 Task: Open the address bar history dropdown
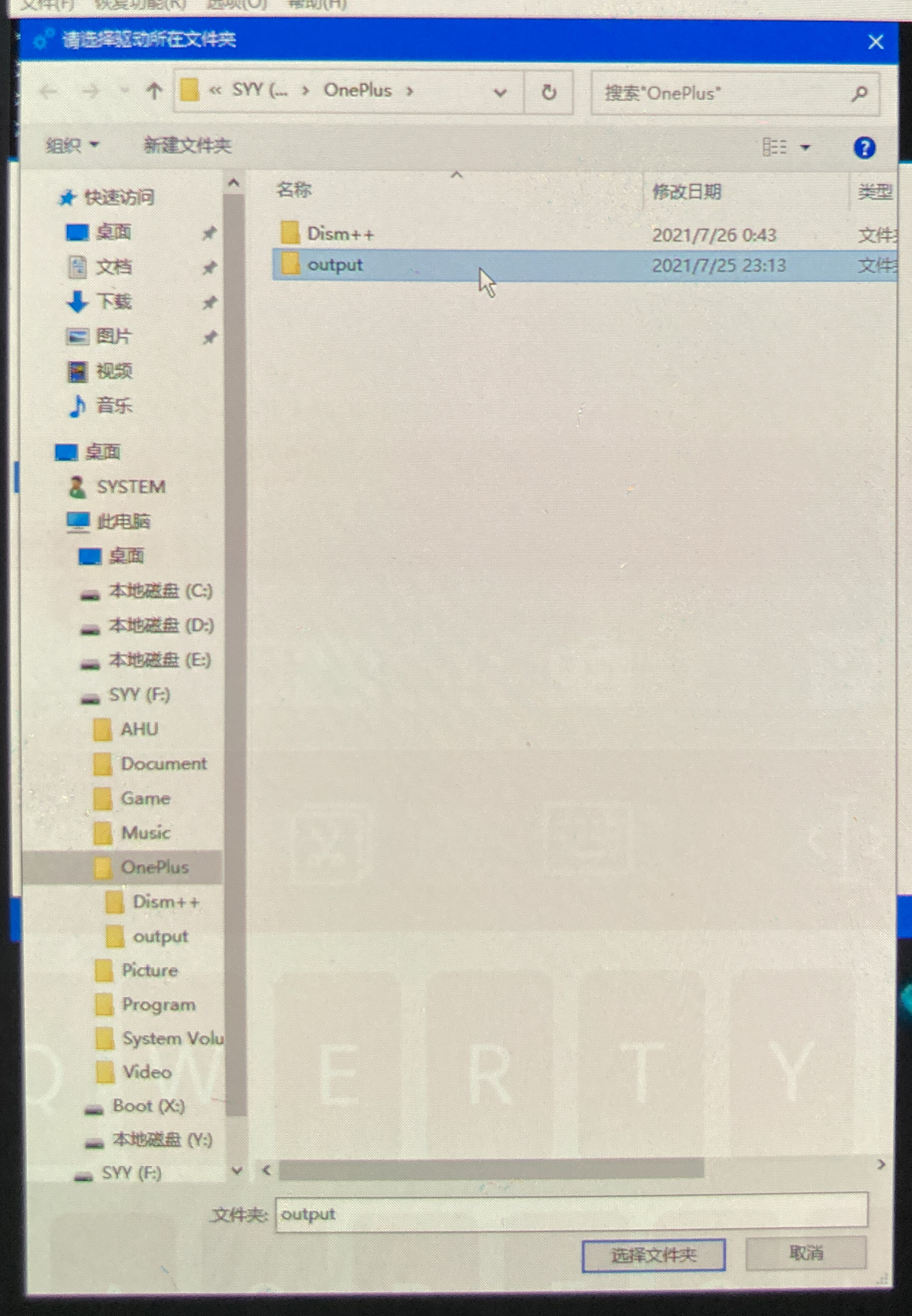(x=499, y=92)
